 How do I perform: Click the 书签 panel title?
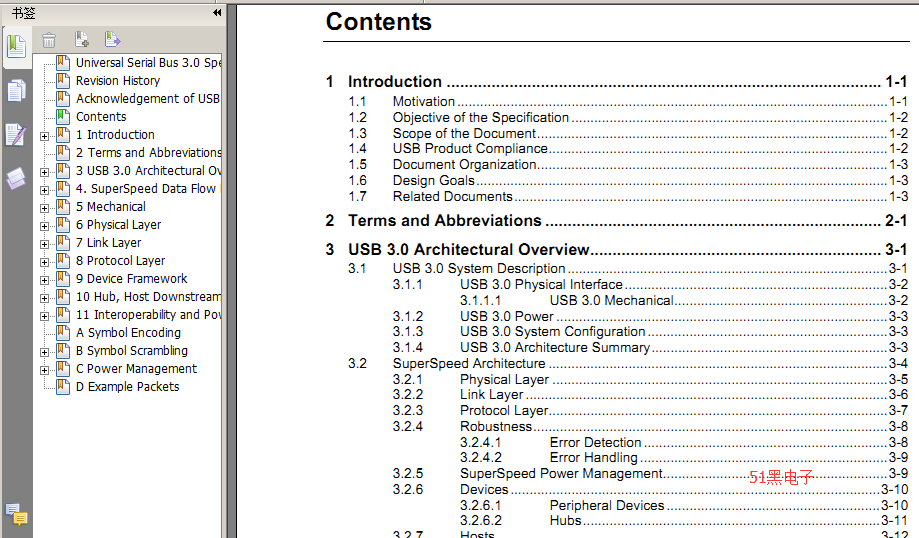click(23, 12)
